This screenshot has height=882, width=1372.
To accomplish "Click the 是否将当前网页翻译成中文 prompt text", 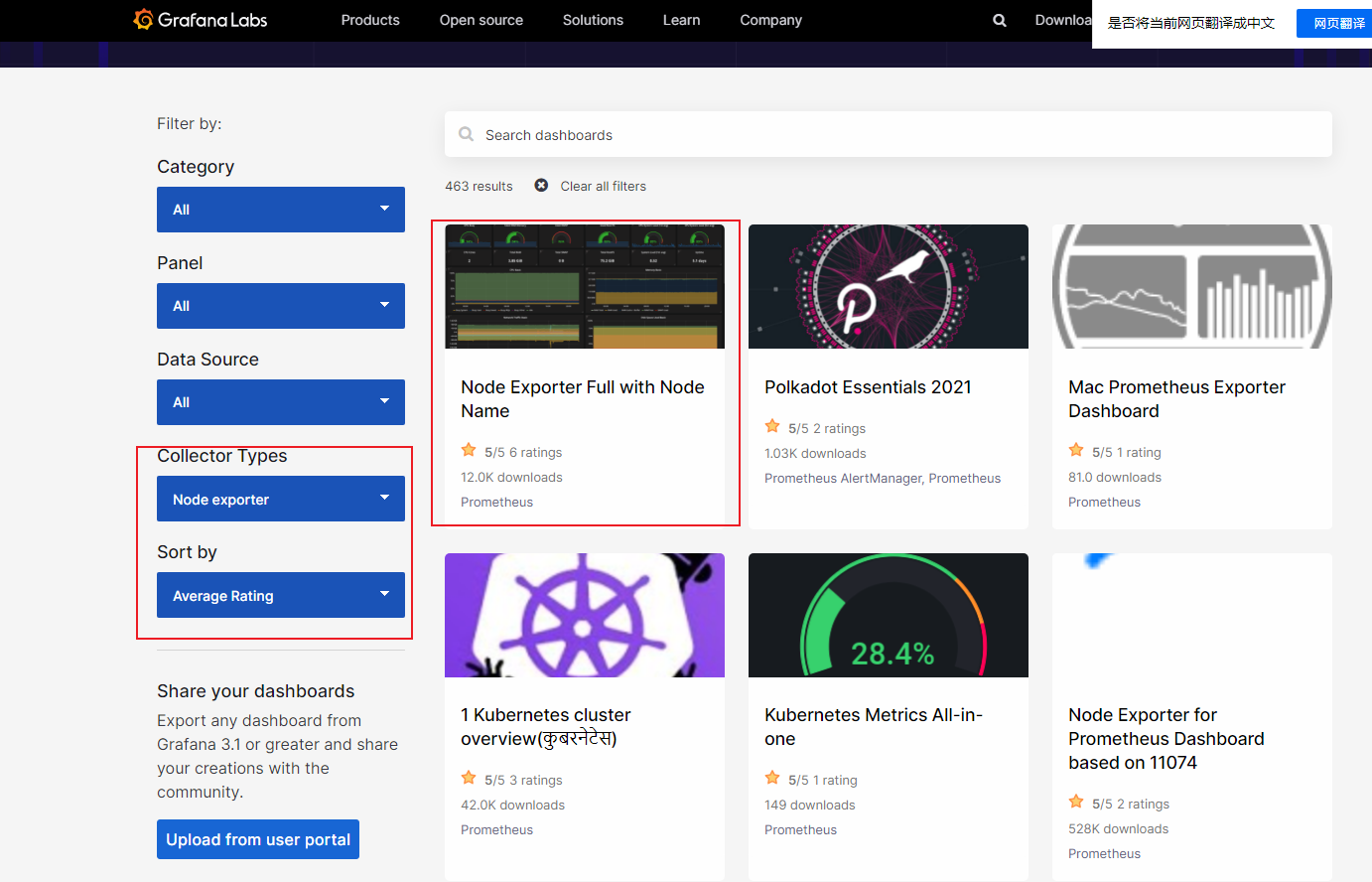I will click(1190, 23).
